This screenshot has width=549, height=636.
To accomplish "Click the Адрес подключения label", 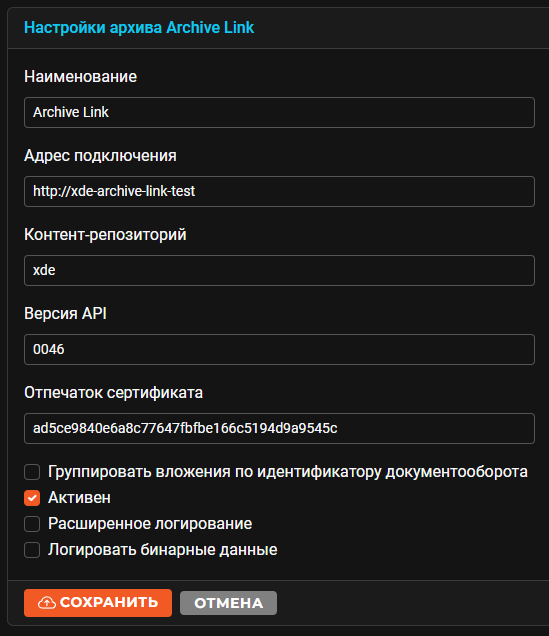I will (100, 156).
